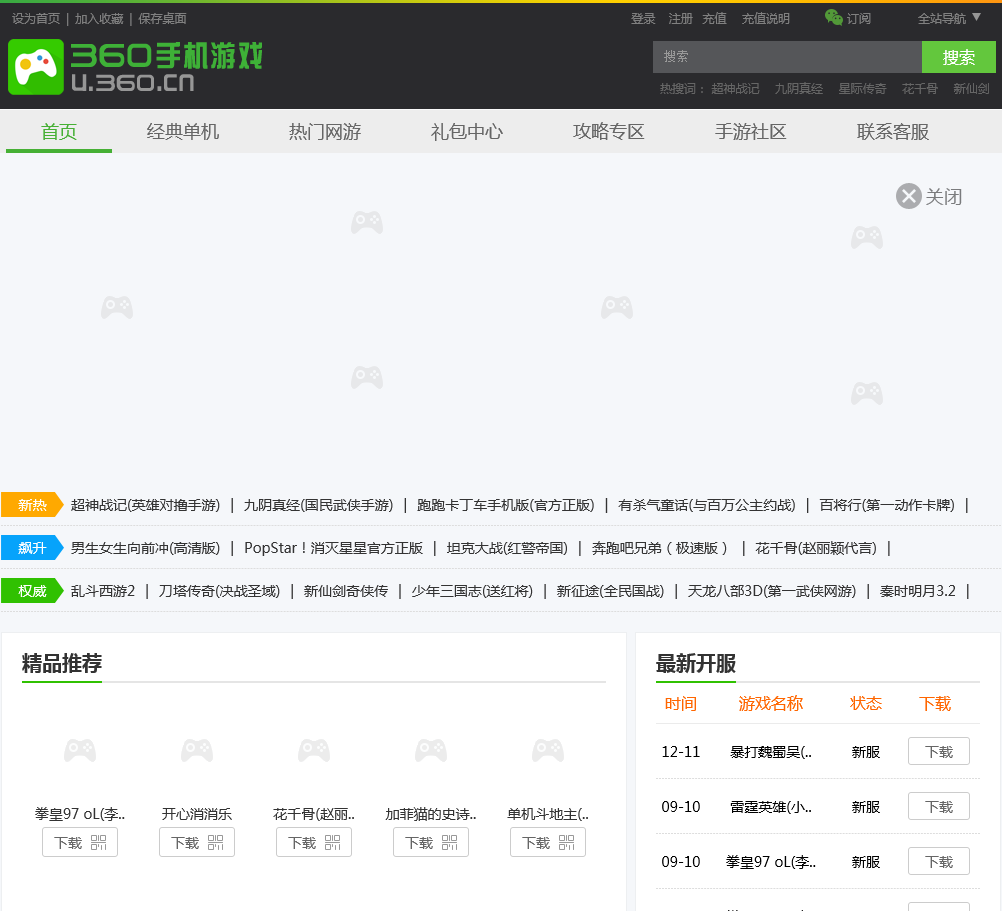Image resolution: width=1002 pixels, height=911 pixels.
Task: Click the WeChat 订阅 icon
Action: (833, 17)
